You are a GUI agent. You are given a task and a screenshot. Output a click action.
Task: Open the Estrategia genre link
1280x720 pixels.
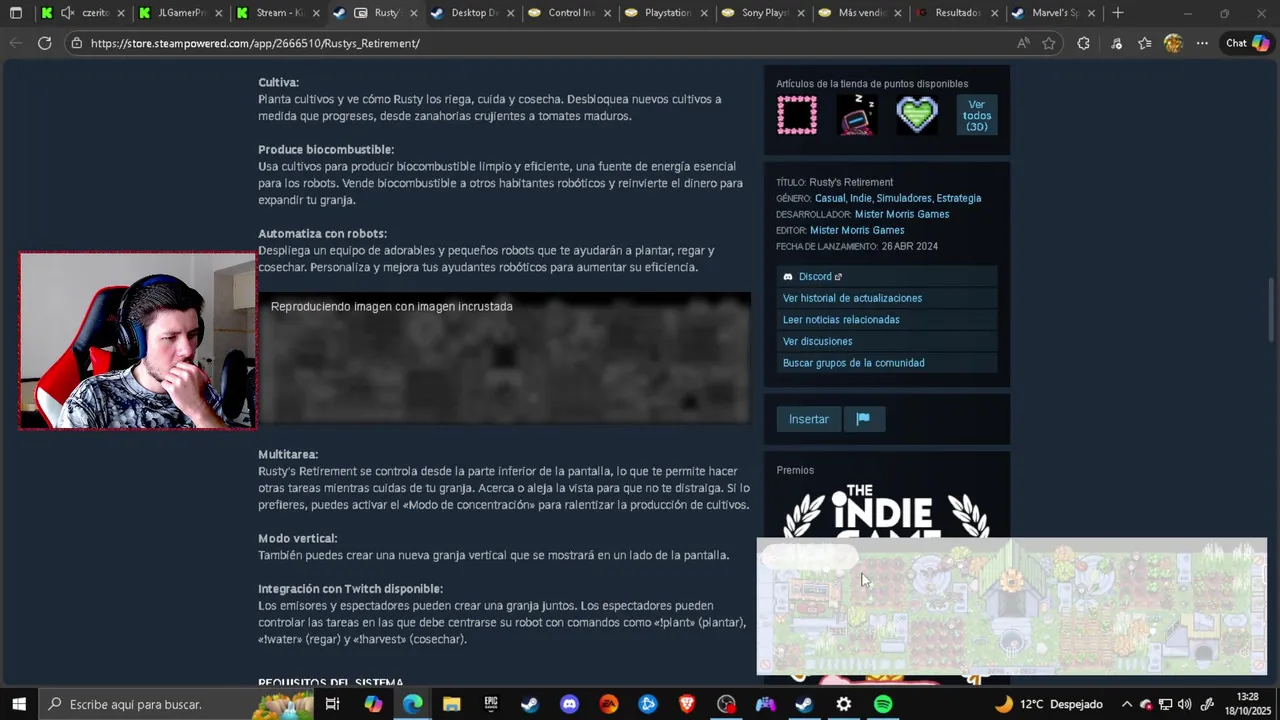tap(959, 198)
